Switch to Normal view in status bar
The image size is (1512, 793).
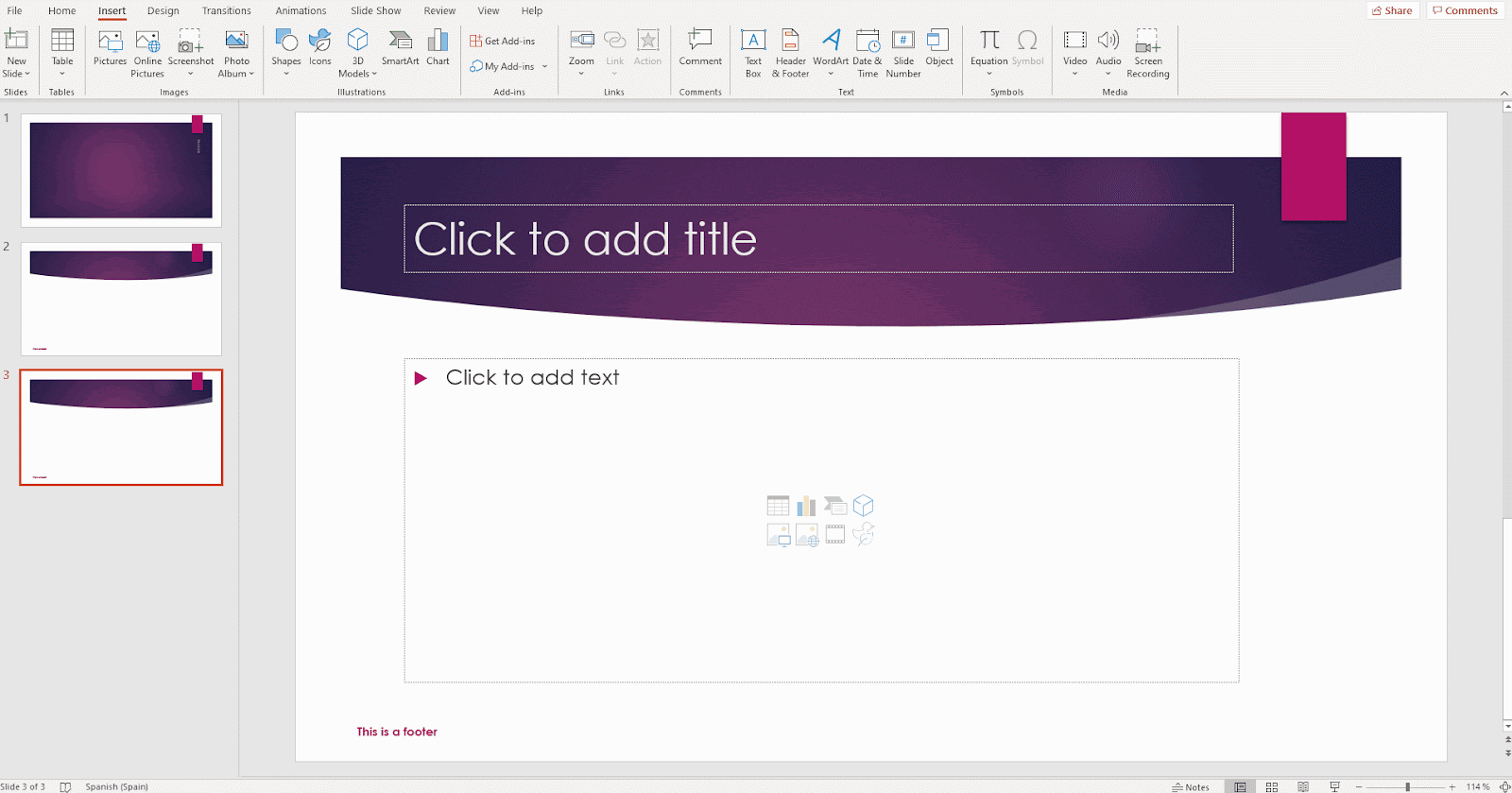[1240, 786]
